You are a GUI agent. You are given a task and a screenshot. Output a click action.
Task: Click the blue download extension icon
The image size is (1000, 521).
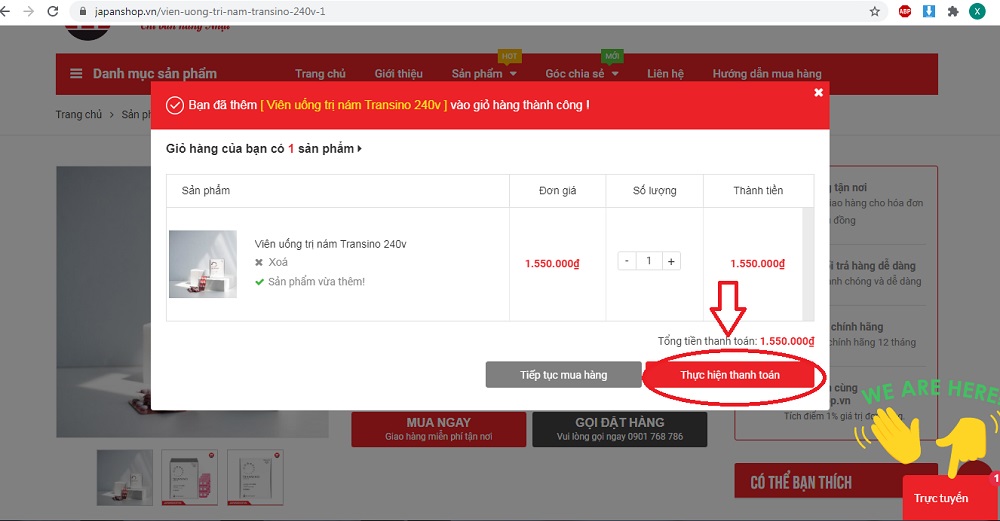coord(929,11)
